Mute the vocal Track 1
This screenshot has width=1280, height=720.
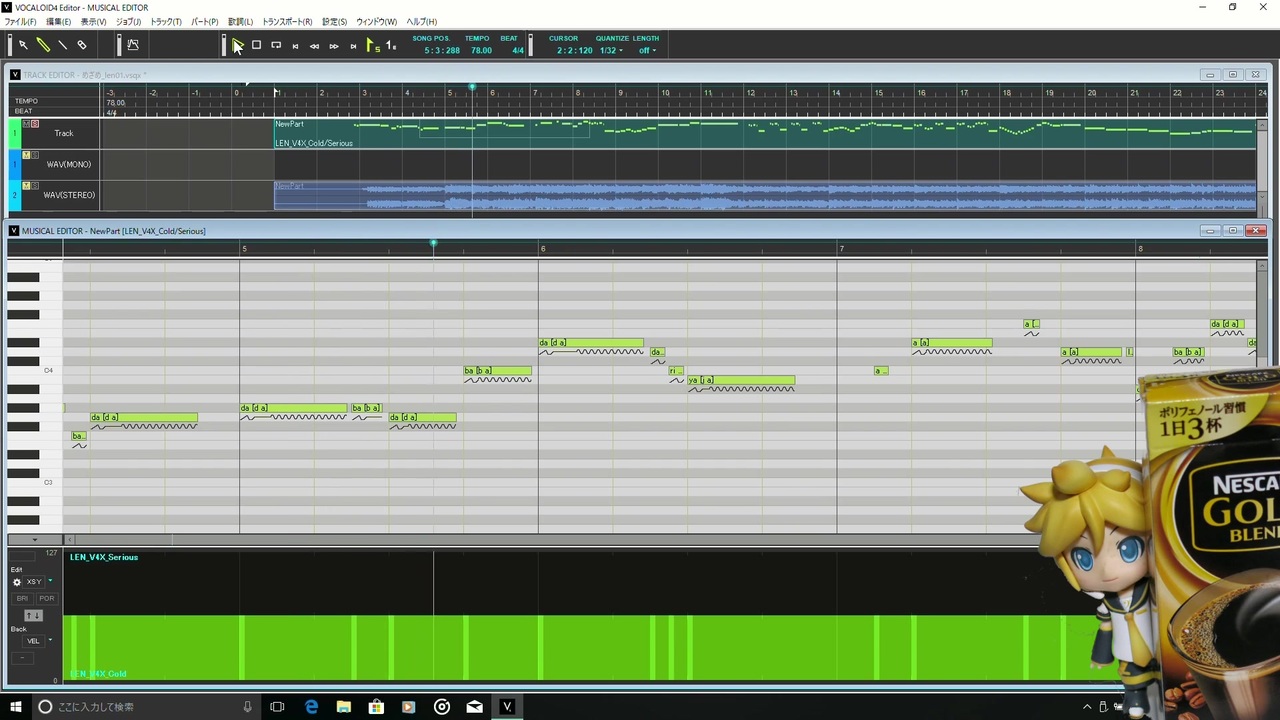click(28, 124)
